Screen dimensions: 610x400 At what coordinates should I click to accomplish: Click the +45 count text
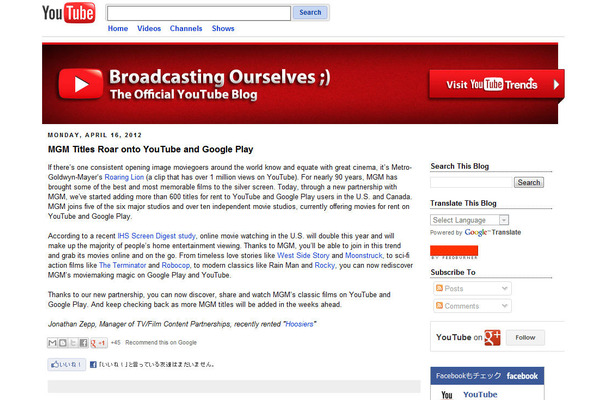[116, 342]
